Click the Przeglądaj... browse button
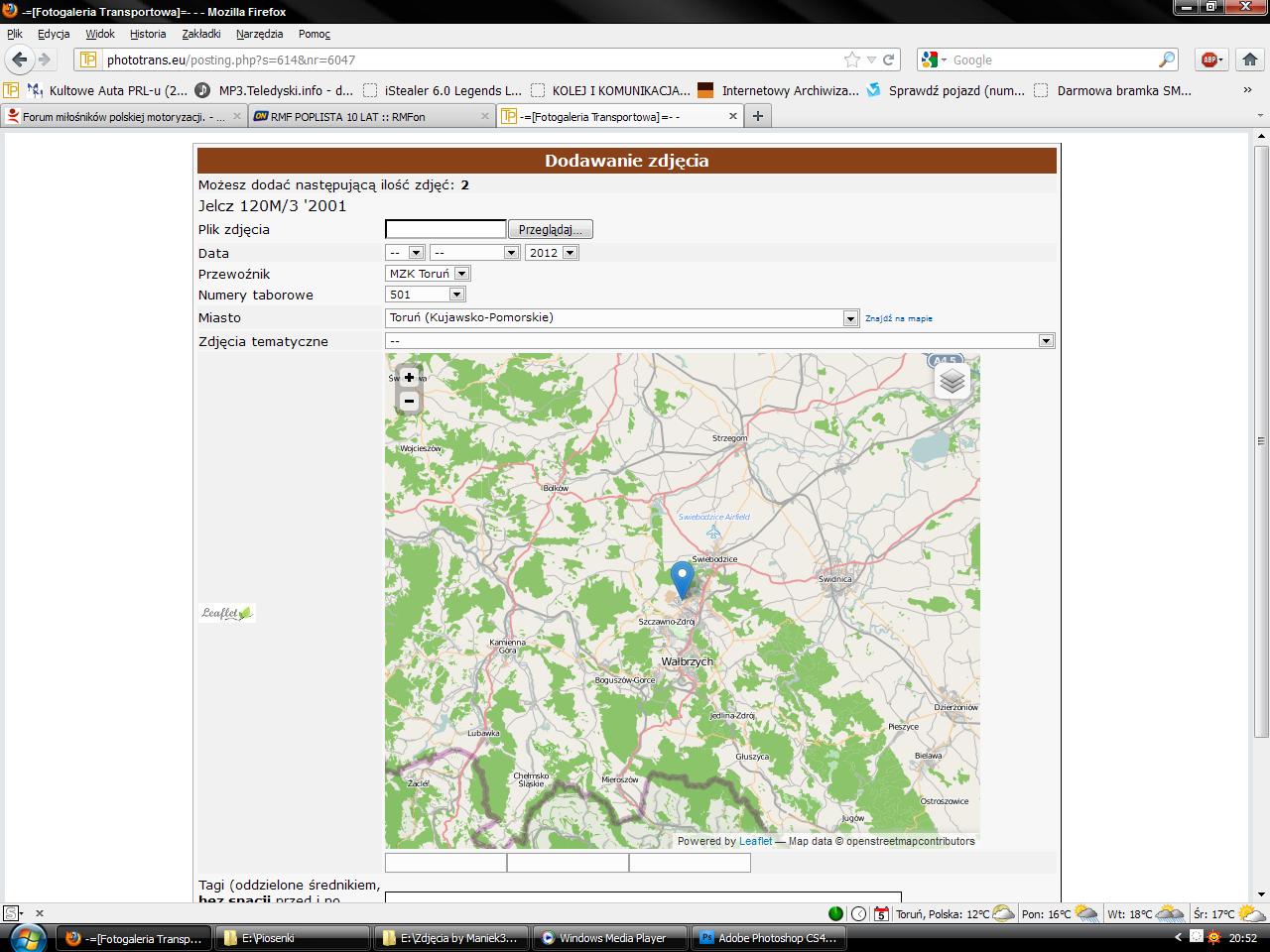This screenshot has width=1270, height=952. point(551,229)
